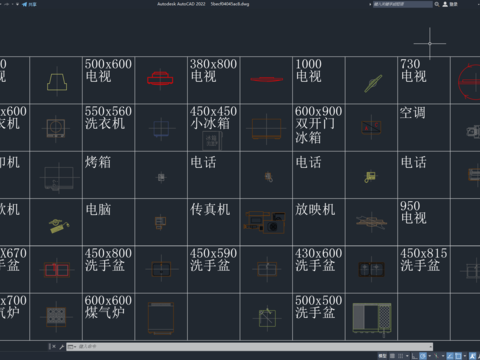Expand snap mode settings dropdown arrow
This screenshot has height=360, width=480.
(407, 356)
